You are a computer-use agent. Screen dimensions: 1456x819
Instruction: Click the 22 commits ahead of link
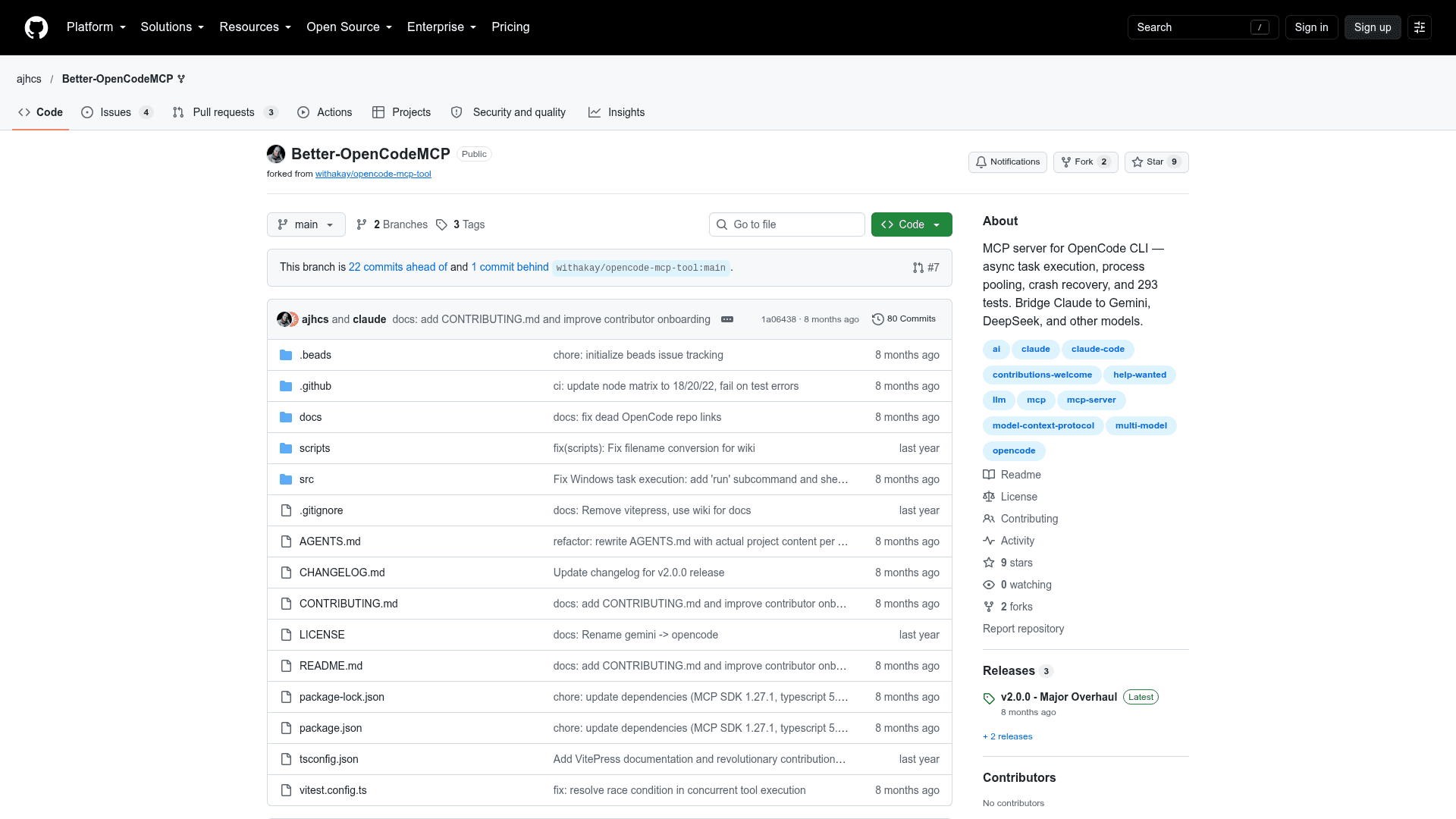point(398,267)
